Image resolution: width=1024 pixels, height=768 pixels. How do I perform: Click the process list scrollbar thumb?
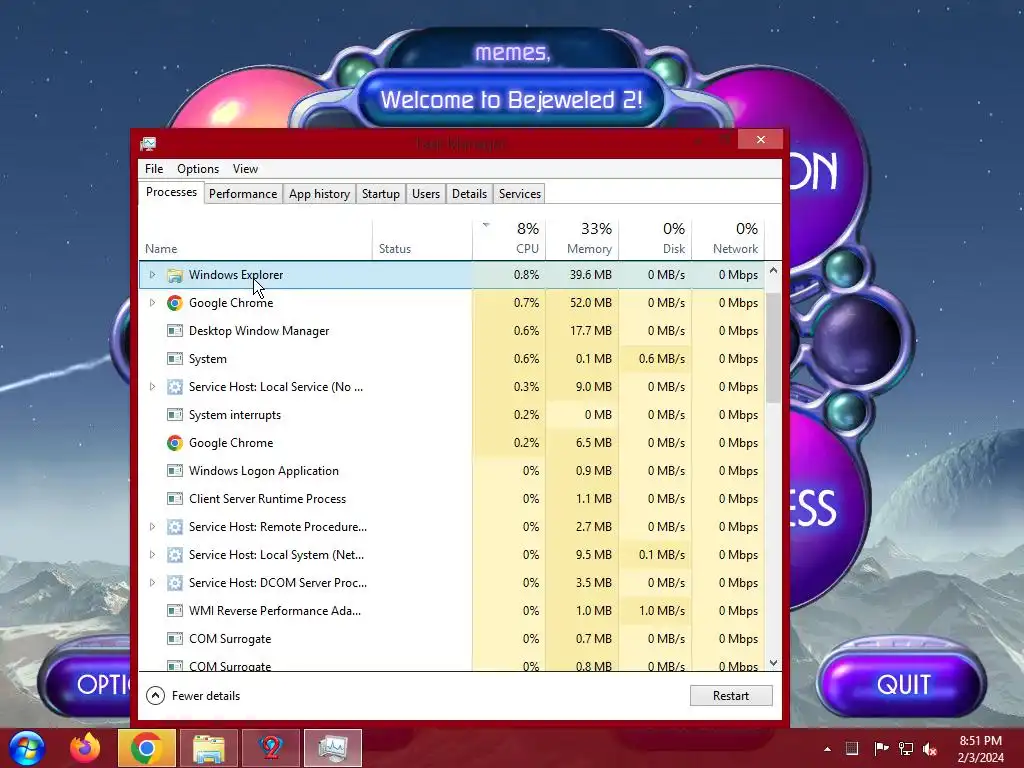coord(773,348)
